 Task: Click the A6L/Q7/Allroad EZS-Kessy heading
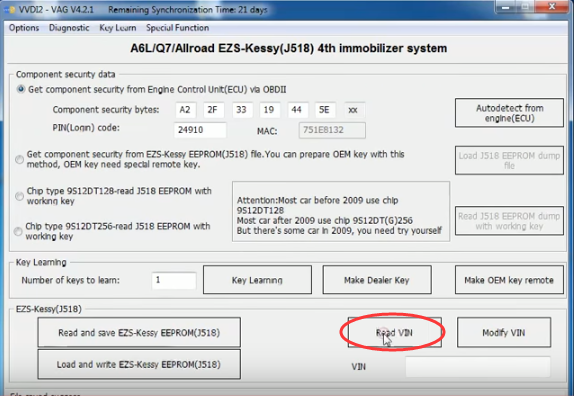[288, 48]
